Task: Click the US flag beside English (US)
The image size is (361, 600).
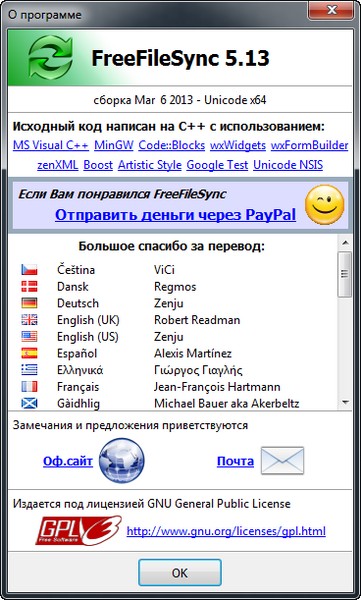Action: click(29, 337)
